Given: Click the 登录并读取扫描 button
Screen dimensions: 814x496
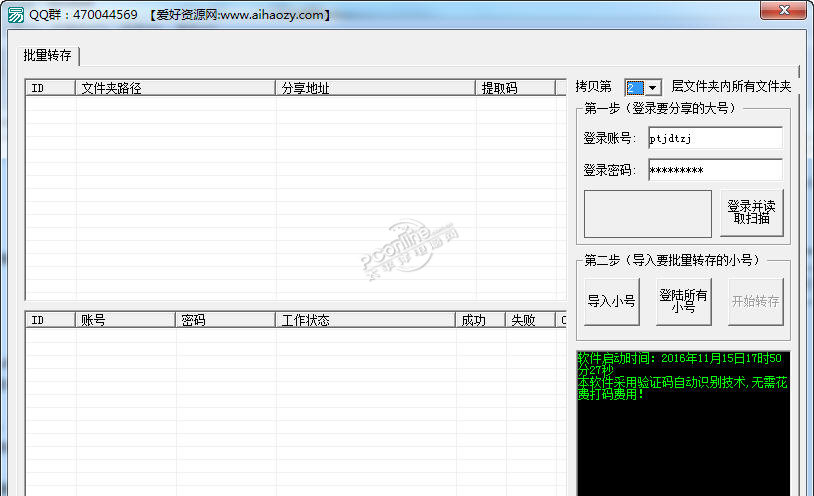Looking at the screenshot, I should (751, 212).
